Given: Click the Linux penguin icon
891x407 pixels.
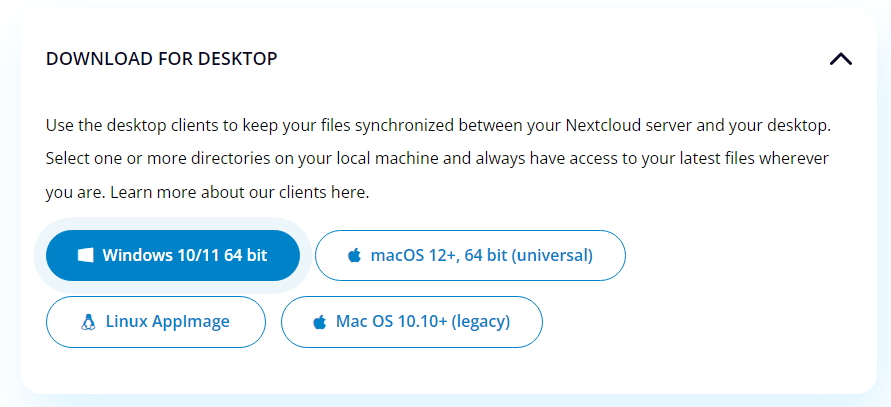Looking at the screenshot, I should [88, 322].
